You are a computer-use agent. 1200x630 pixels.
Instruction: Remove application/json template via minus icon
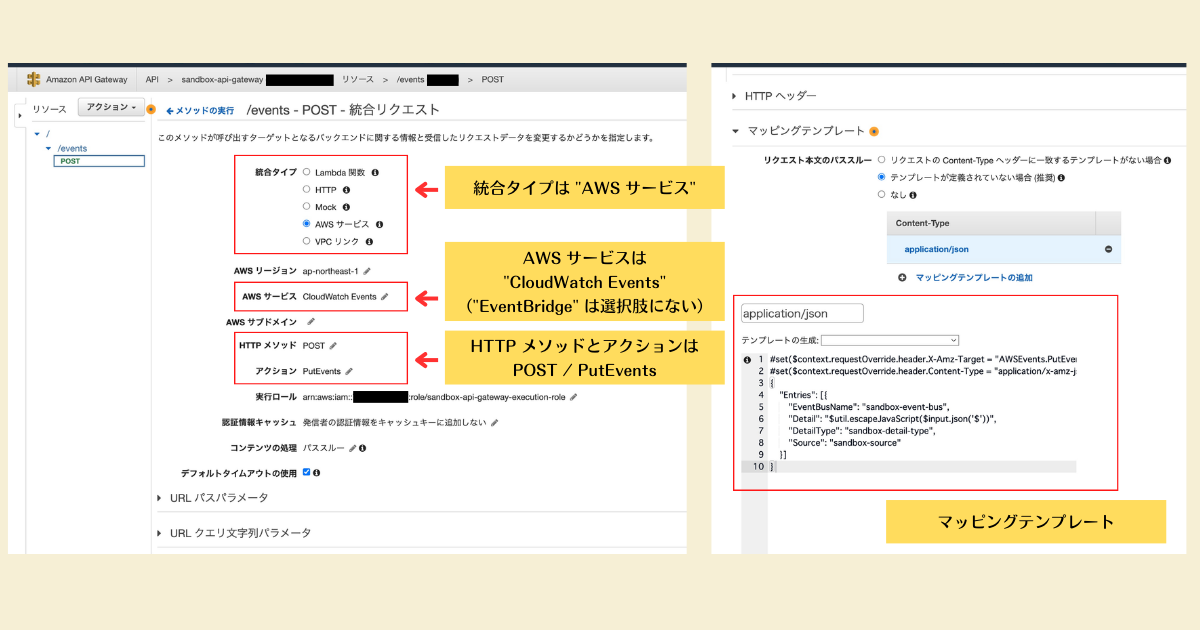(x=1108, y=249)
